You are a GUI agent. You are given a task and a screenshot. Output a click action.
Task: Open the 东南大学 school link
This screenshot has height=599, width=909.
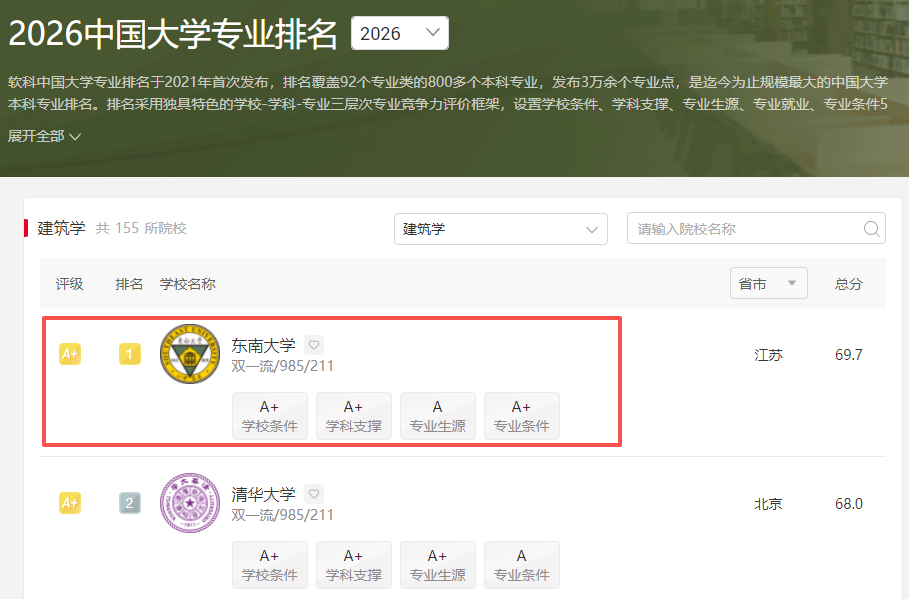tap(264, 346)
